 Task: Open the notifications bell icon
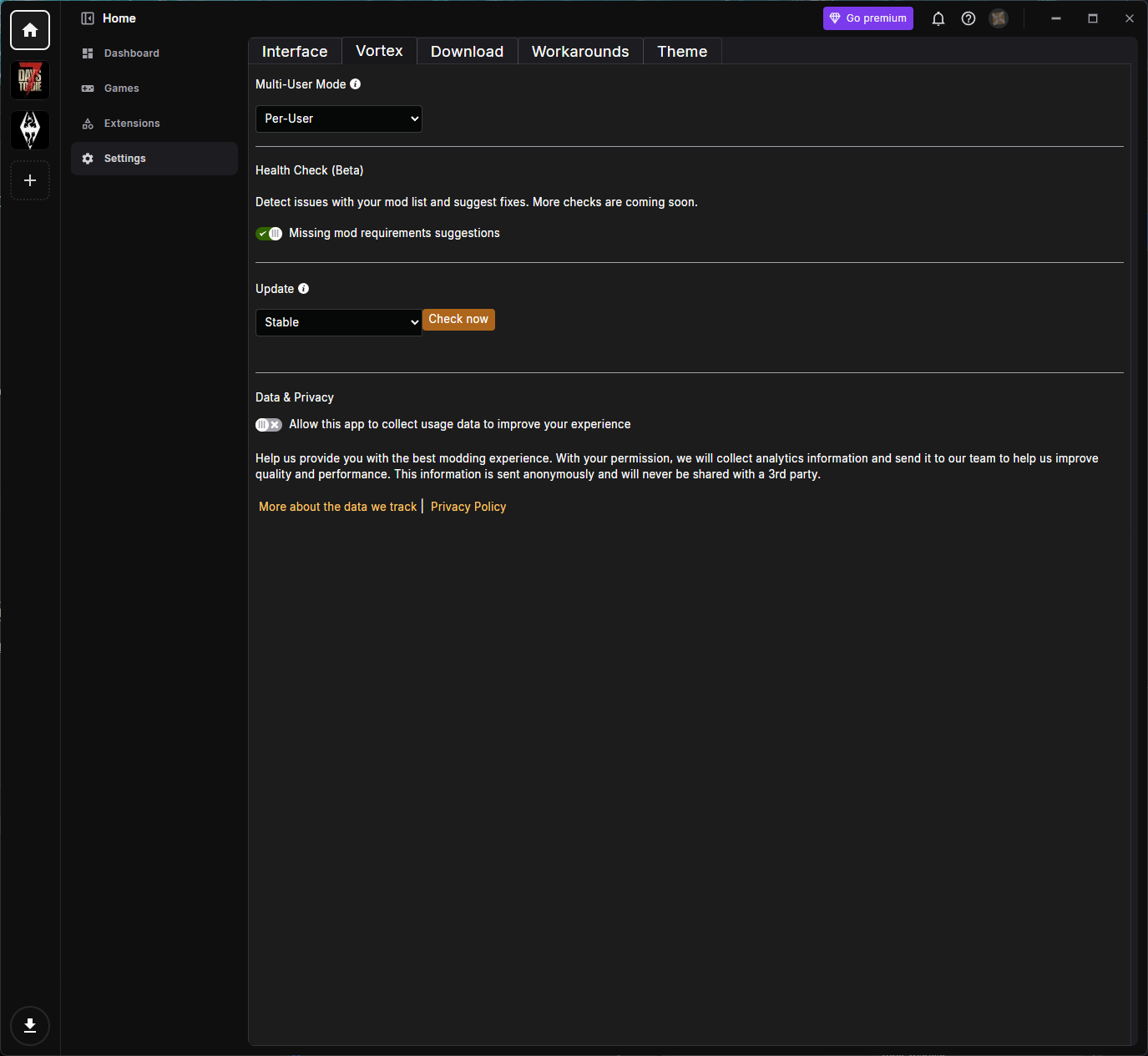938,18
